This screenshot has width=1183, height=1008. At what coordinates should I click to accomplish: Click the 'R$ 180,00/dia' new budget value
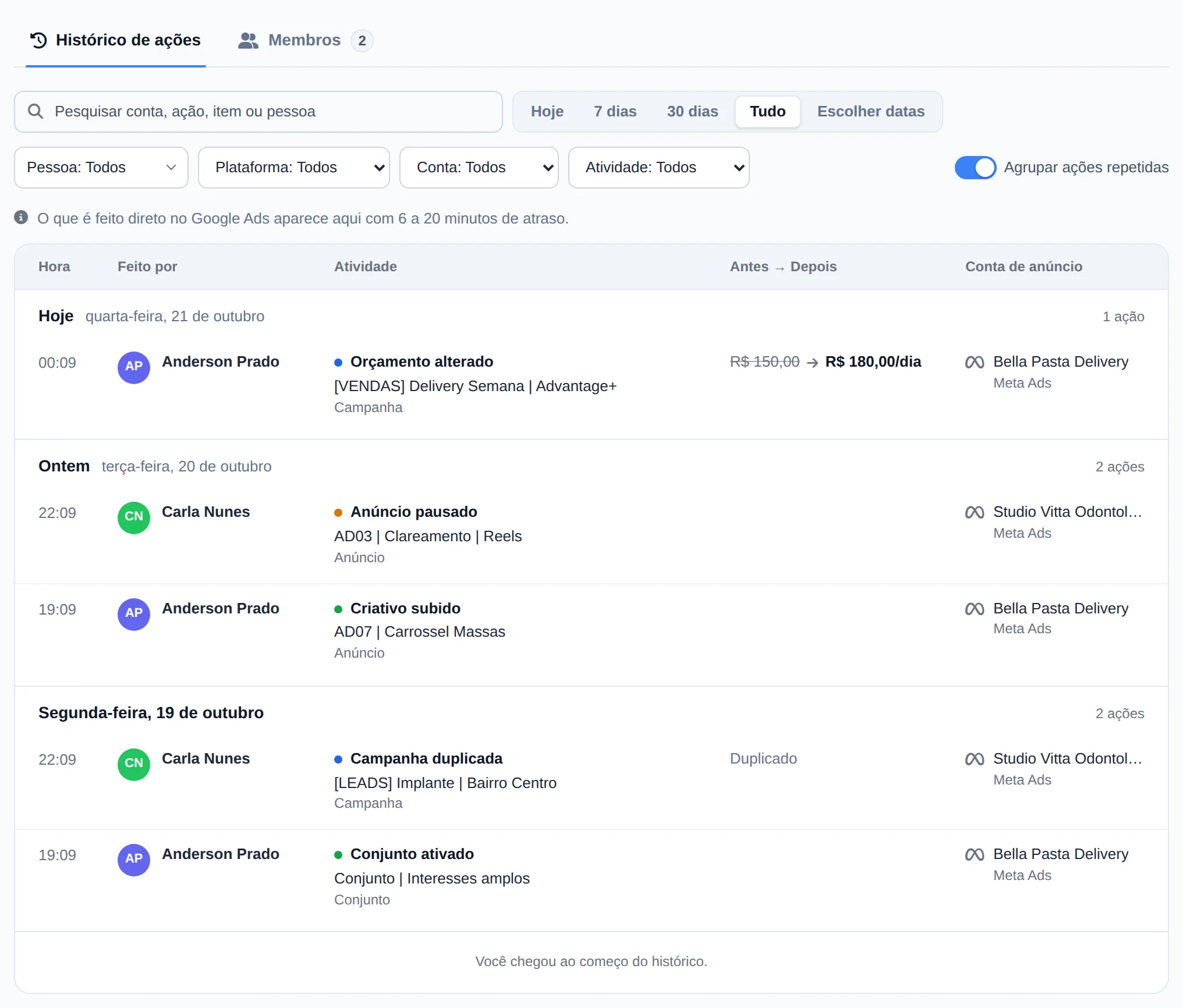873,361
